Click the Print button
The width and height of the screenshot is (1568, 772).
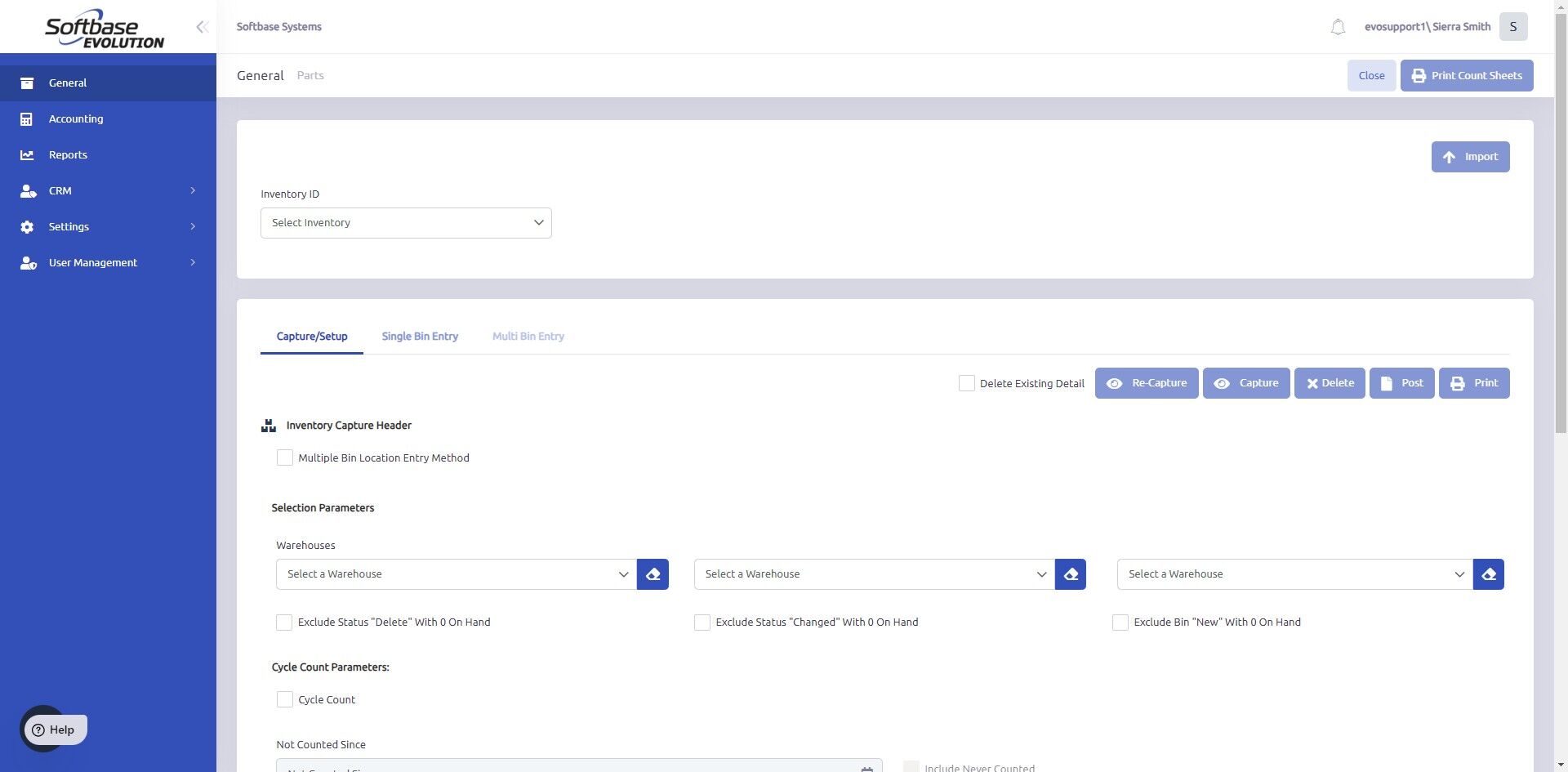pos(1474,383)
